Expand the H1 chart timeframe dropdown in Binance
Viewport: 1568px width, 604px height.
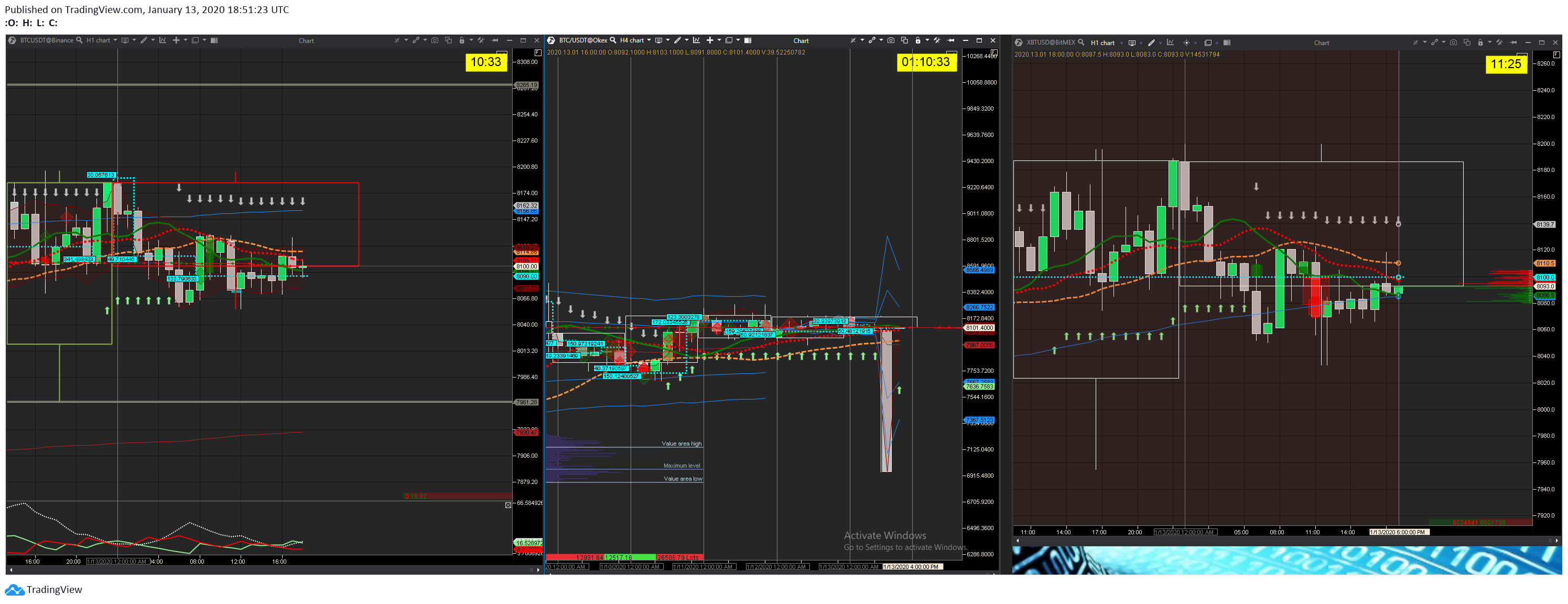[x=115, y=40]
